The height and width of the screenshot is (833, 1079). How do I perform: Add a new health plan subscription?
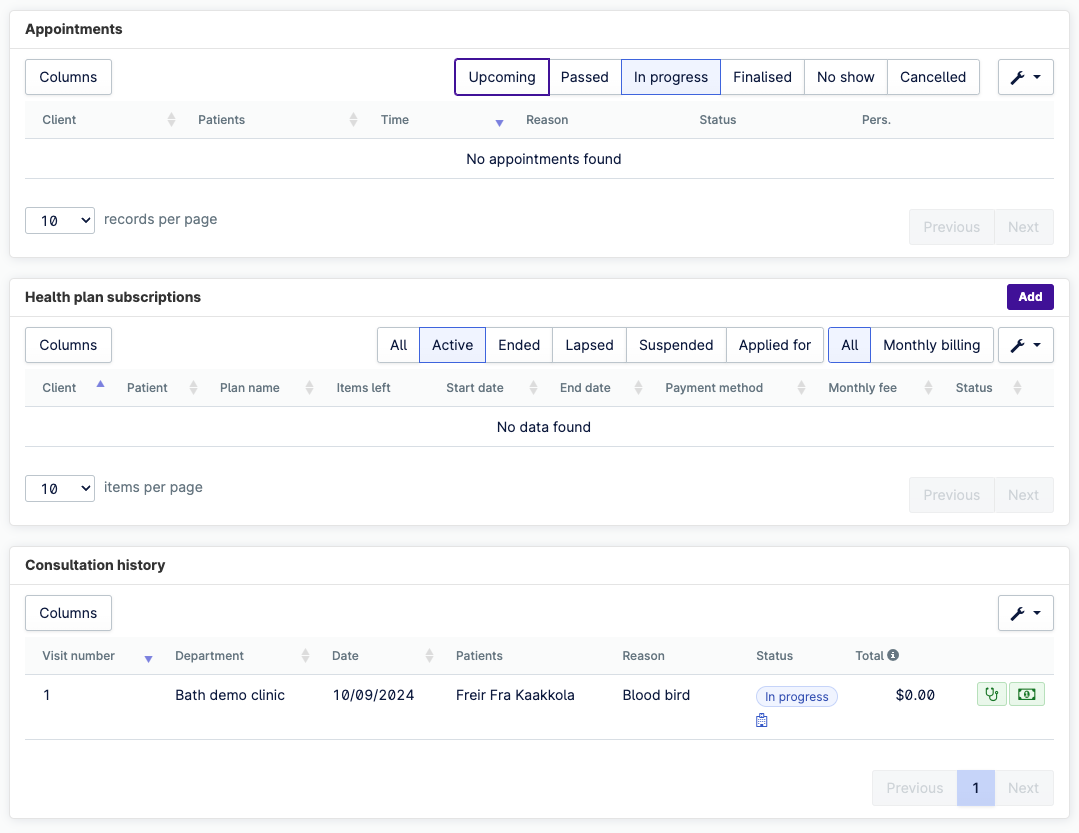pyautogui.click(x=1030, y=297)
